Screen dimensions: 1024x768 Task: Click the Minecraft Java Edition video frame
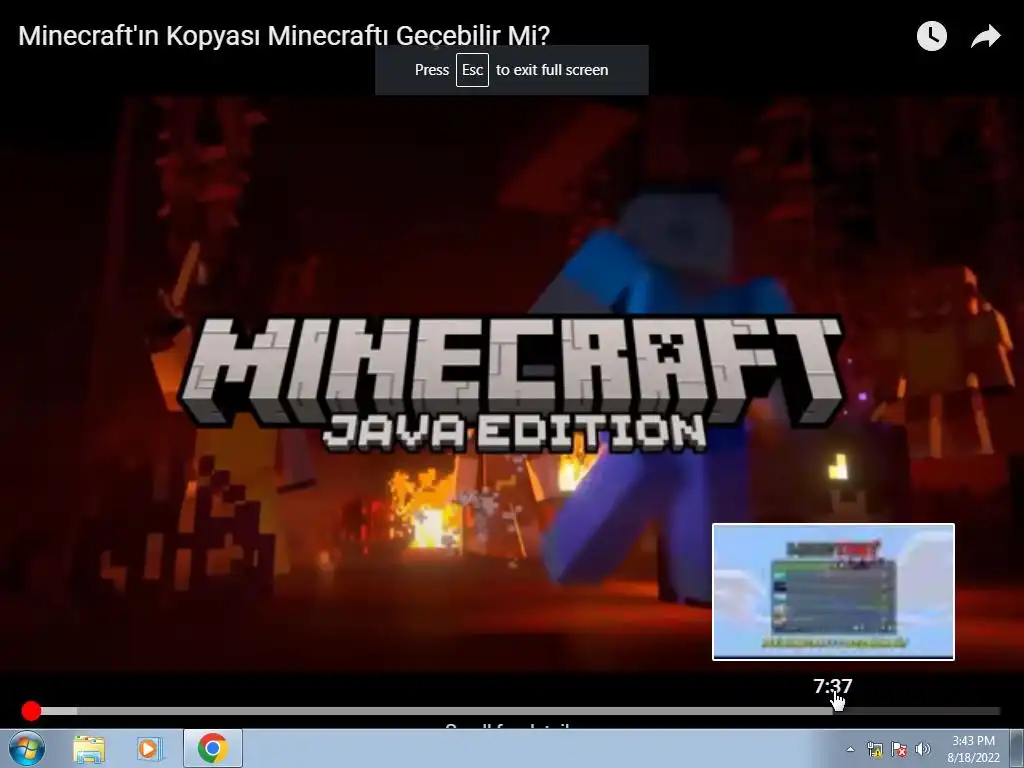[511, 383]
